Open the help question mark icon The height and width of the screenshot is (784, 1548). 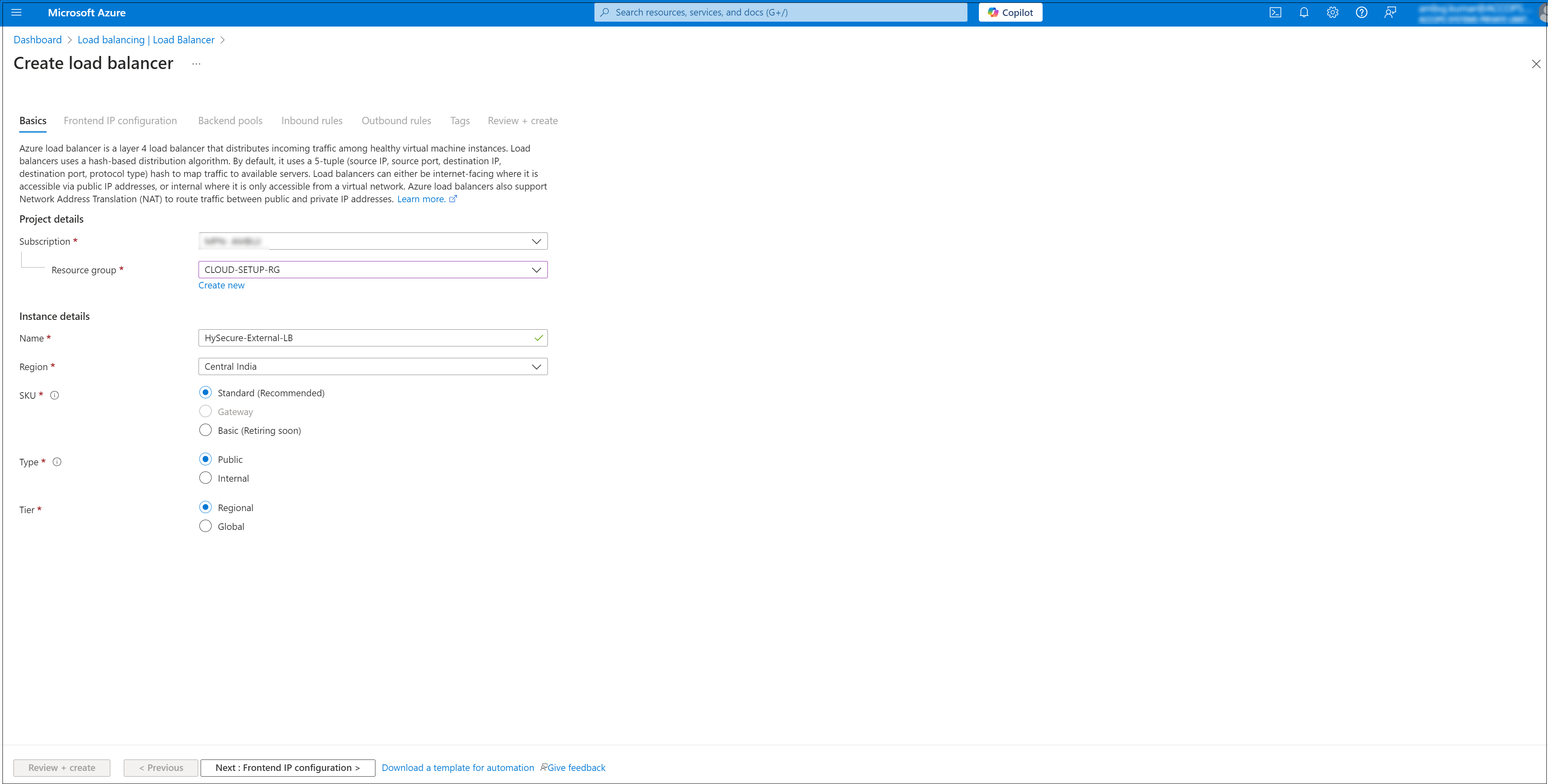coord(1361,13)
